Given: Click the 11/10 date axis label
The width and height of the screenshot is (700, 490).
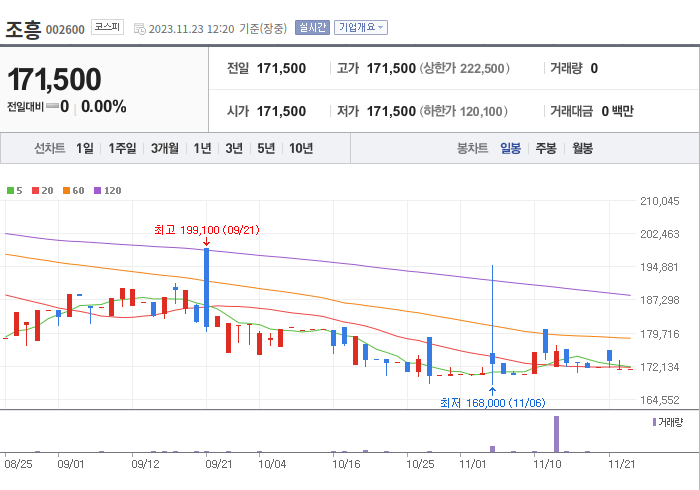Looking at the screenshot, I should click(547, 464).
